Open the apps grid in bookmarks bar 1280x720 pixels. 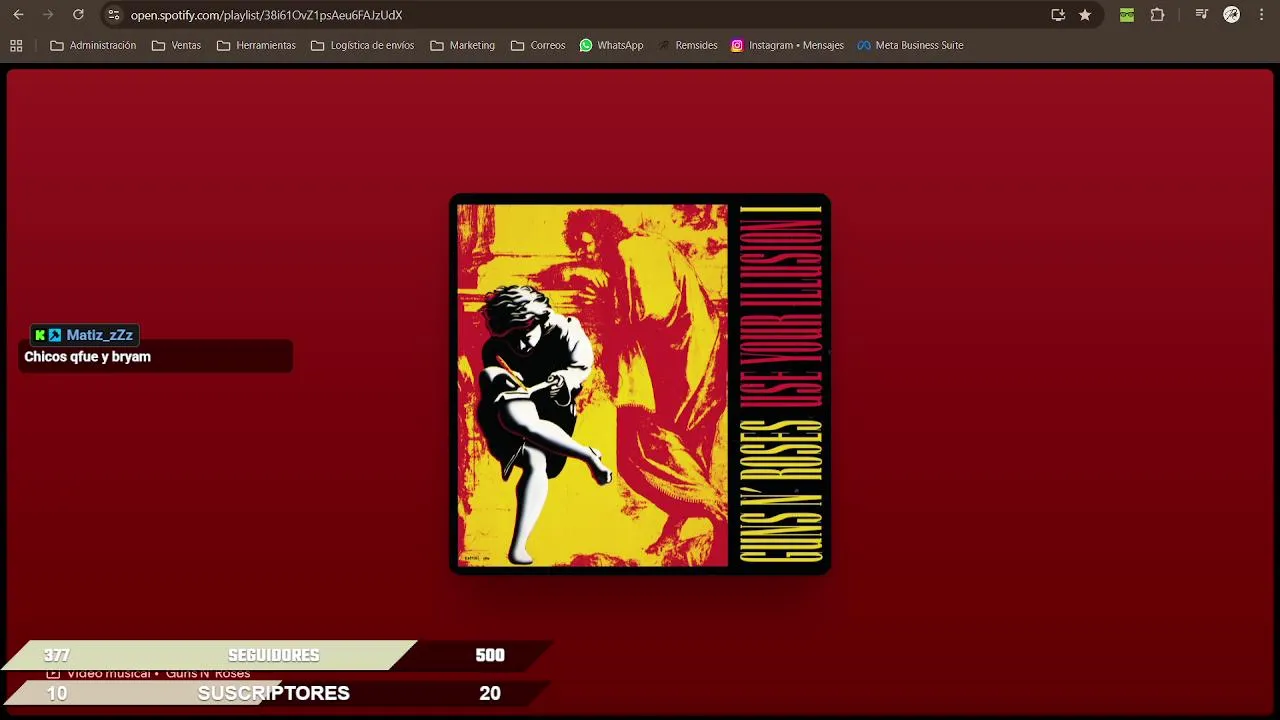pyautogui.click(x=16, y=45)
